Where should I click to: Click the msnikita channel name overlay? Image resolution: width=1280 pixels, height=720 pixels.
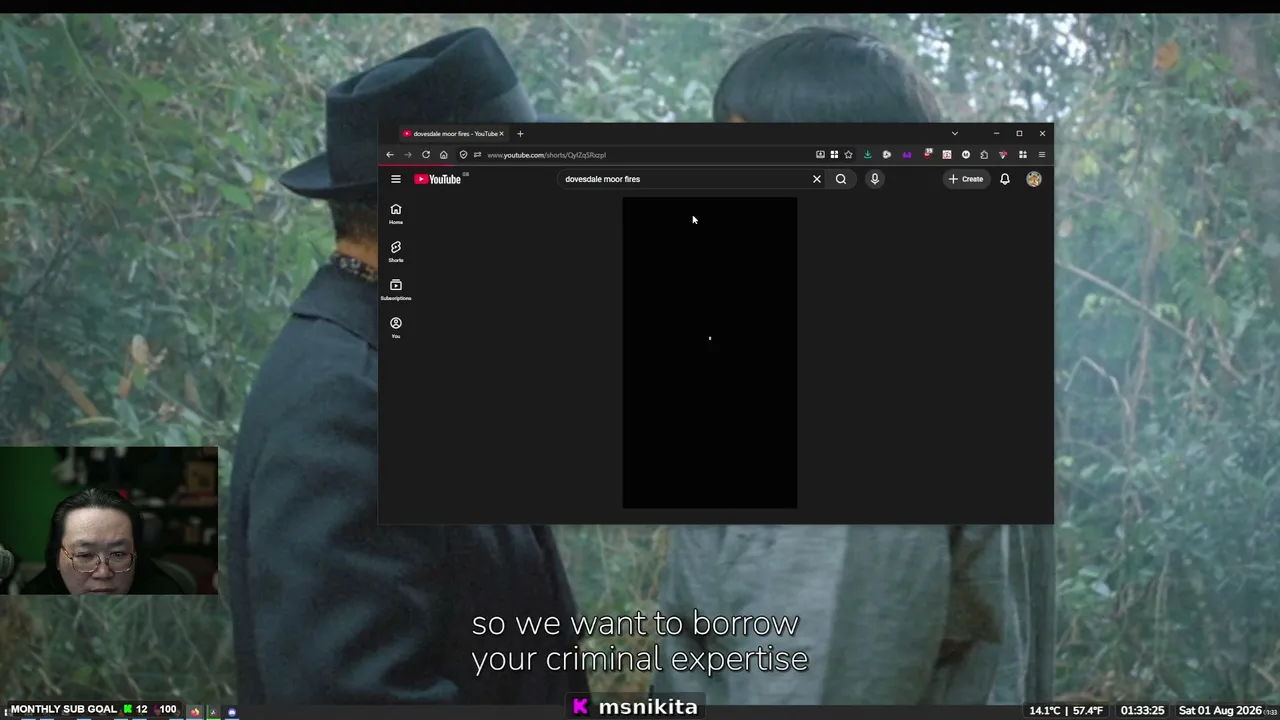[648, 707]
